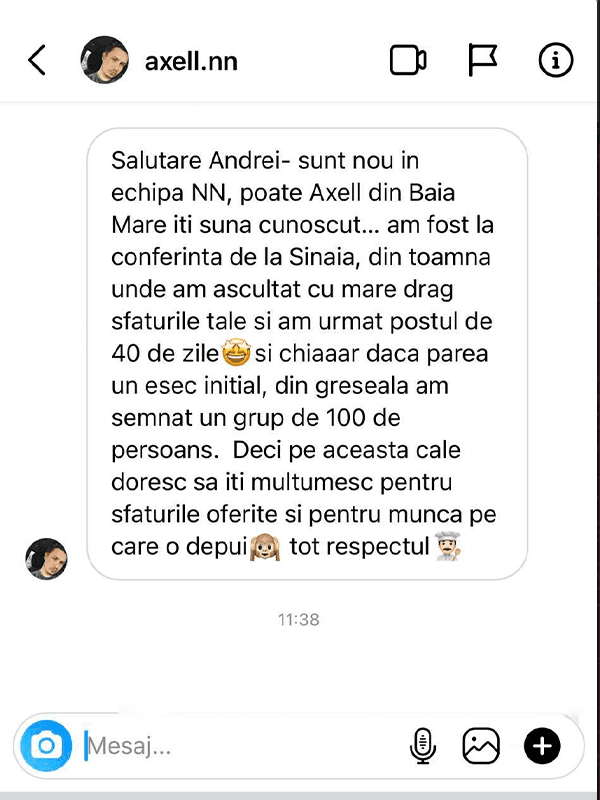Open the axell.nn profile picture in header

[104, 60]
